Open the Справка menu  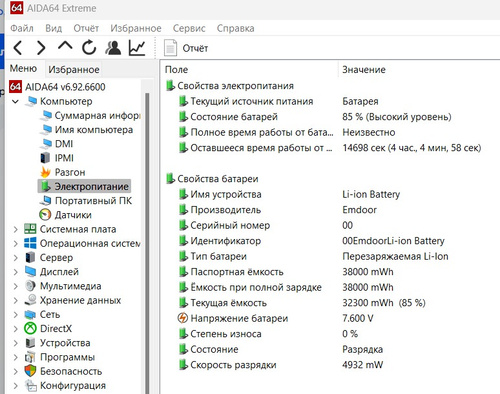click(235, 28)
